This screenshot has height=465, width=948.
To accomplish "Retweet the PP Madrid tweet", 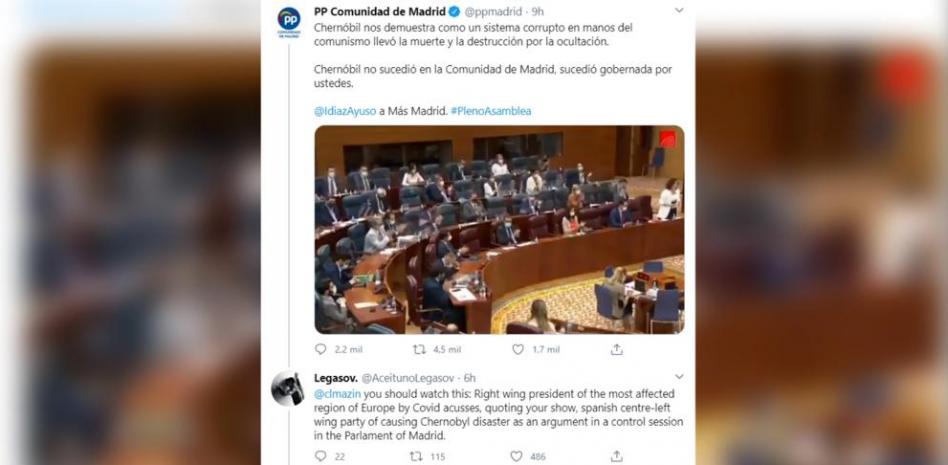I will point(418,350).
